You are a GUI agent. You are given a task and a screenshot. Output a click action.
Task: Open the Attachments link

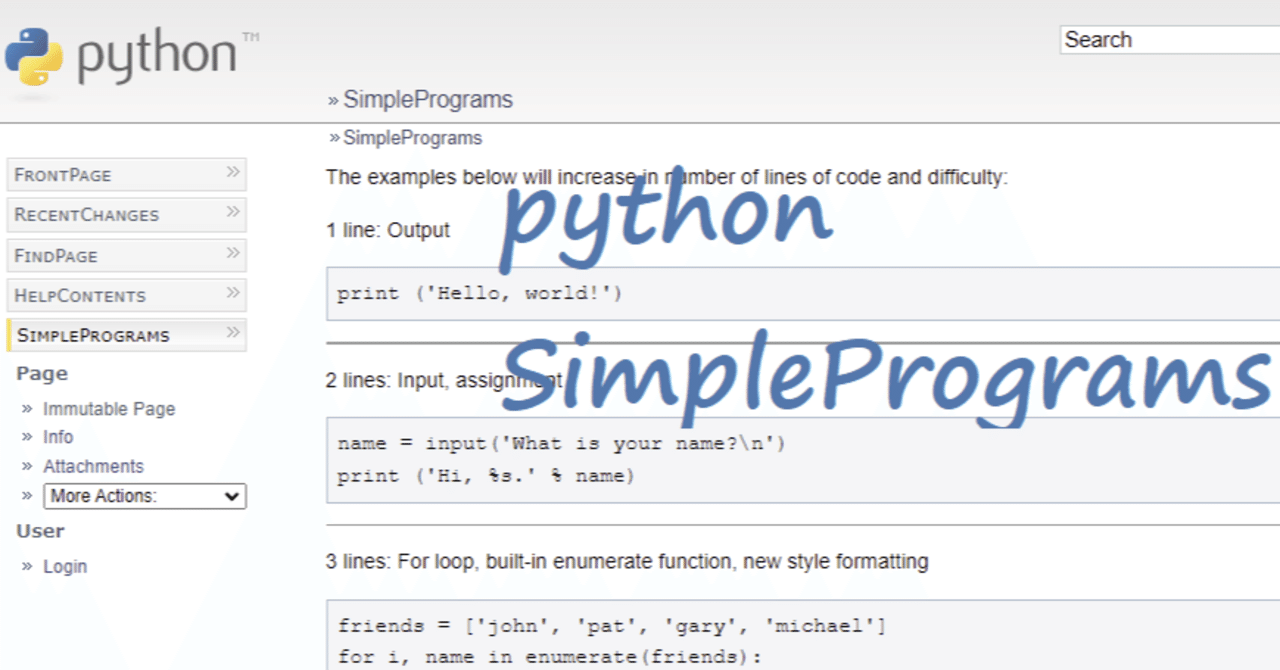click(x=93, y=466)
